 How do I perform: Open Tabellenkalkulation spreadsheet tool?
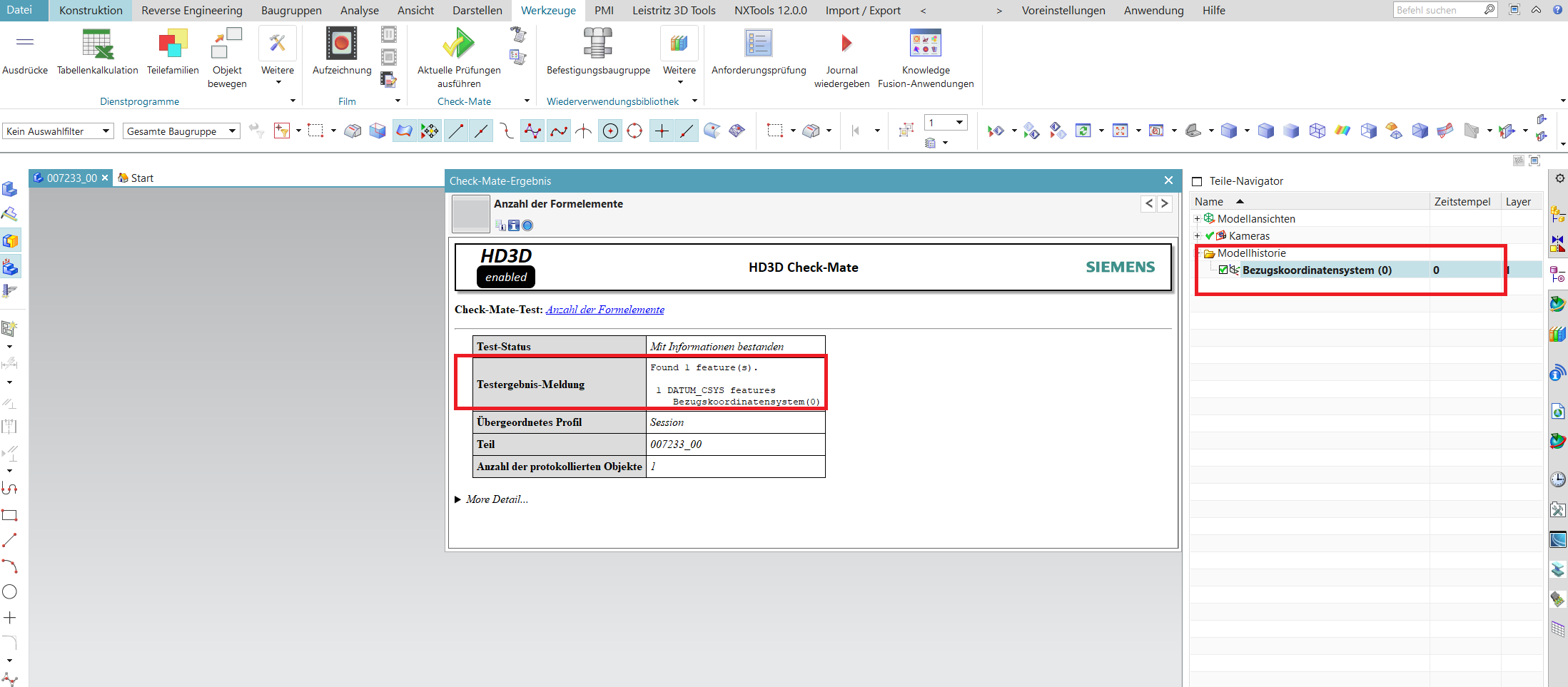pyautogui.click(x=98, y=51)
